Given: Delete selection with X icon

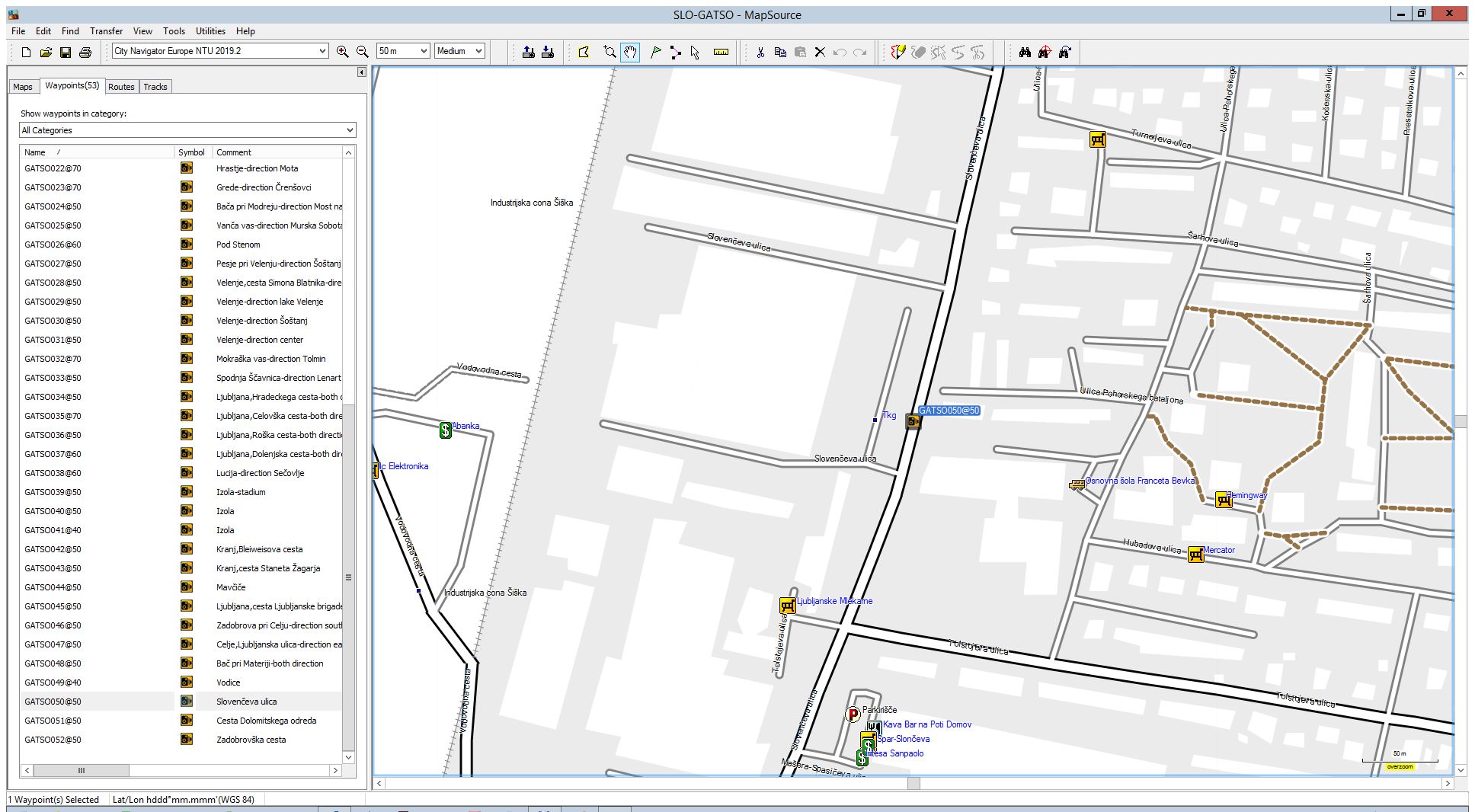Looking at the screenshot, I should [820, 52].
